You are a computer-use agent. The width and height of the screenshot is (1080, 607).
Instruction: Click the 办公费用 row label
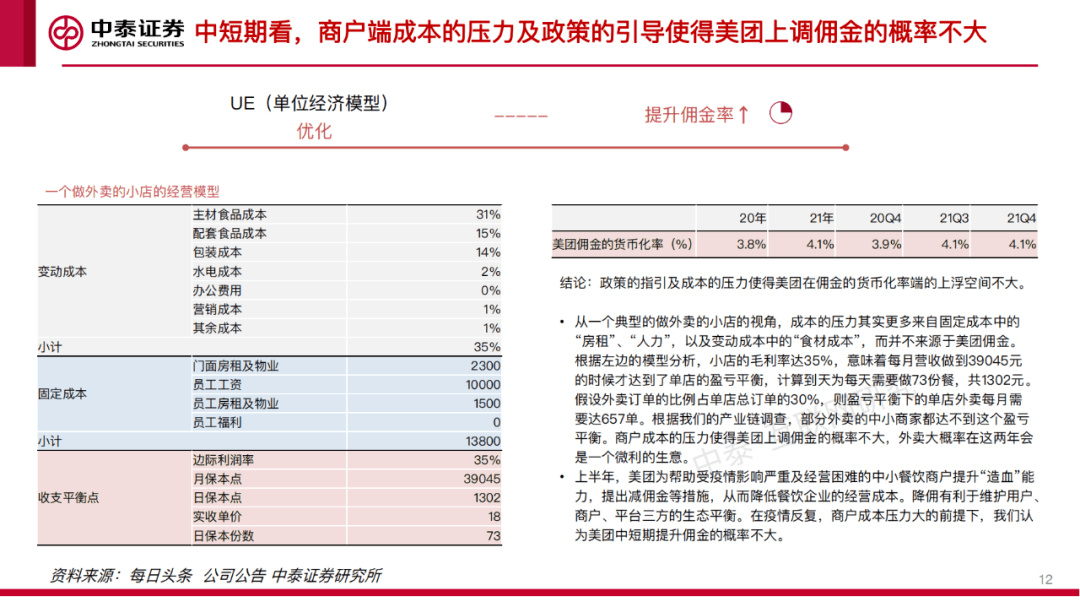point(217,290)
